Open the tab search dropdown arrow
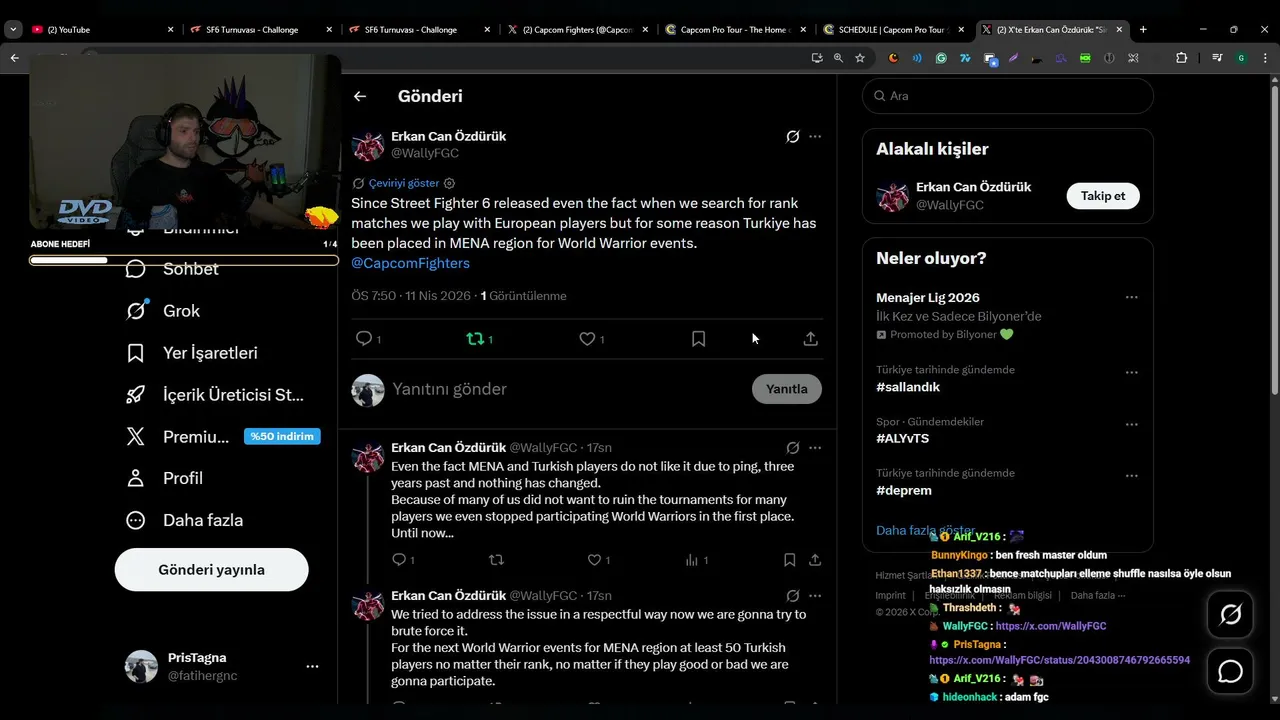The image size is (1280, 720). (13, 30)
